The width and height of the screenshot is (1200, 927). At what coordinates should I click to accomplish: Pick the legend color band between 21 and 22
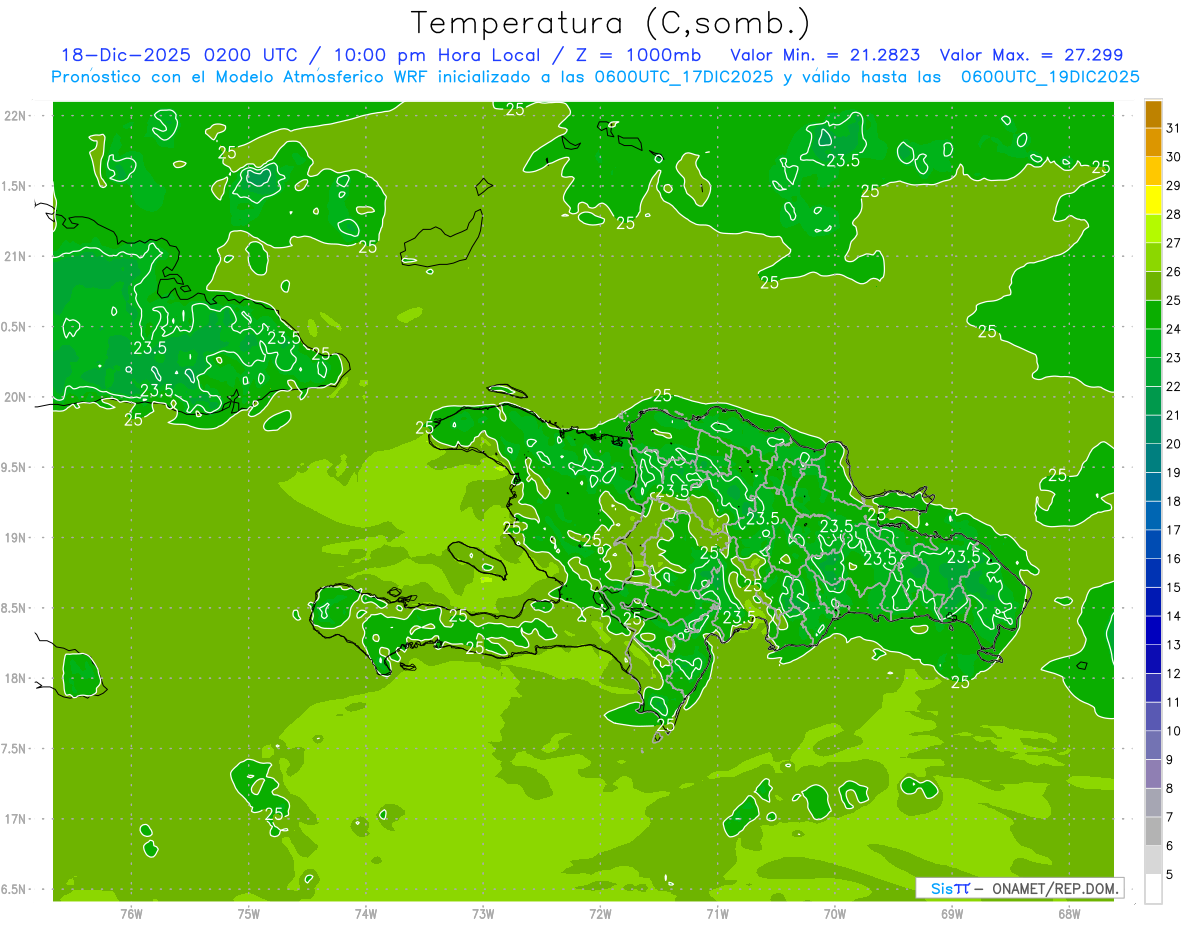pyautogui.click(x=1153, y=401)
